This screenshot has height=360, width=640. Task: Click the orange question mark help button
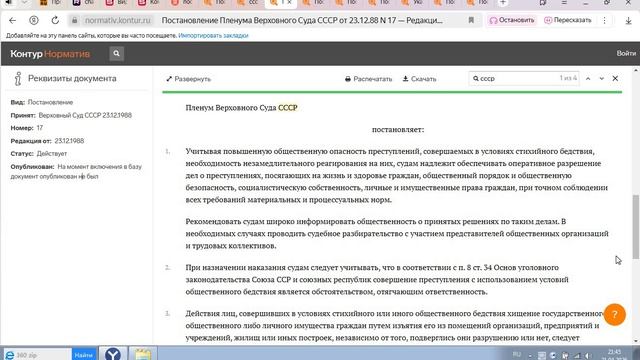coord(614,314)
